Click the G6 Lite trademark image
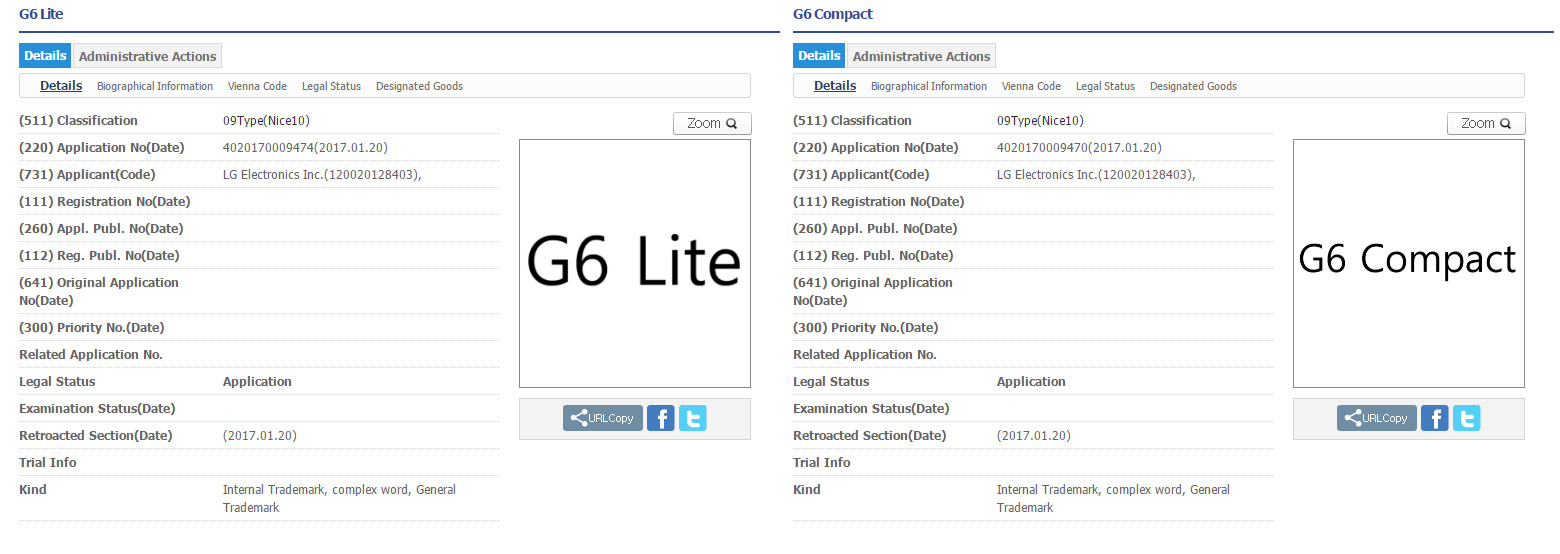 [x=635, y=263]
